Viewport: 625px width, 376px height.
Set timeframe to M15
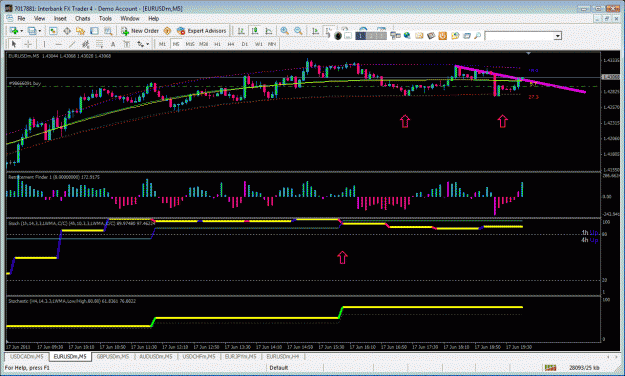tap(190, 44)
